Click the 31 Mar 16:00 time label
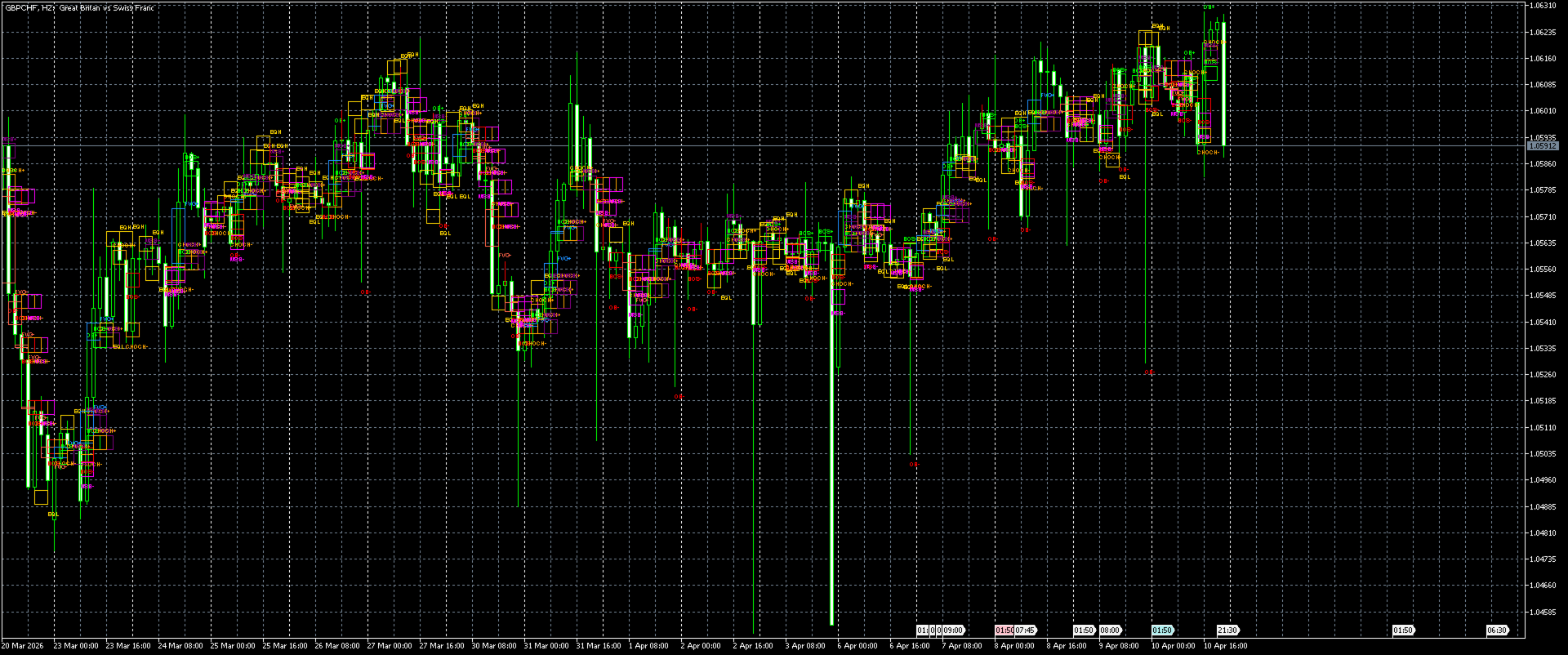Screen dimensions: 1568x655 point(599,646)
